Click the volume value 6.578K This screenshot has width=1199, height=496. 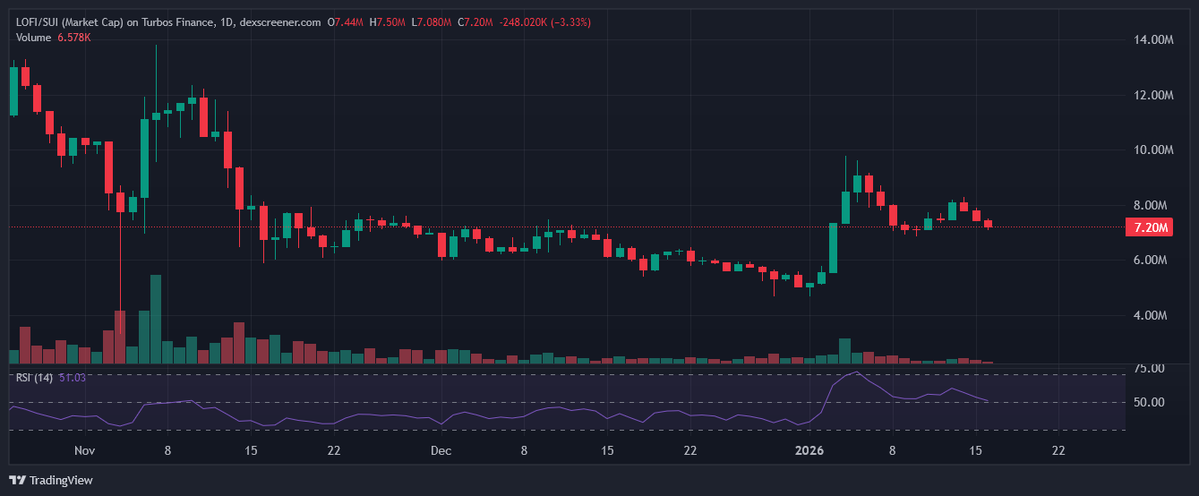pyautogui.click(x=73, y=37)
